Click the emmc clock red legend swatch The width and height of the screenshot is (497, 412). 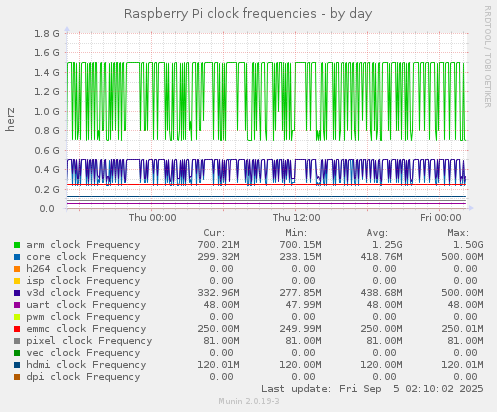[17, 329]
